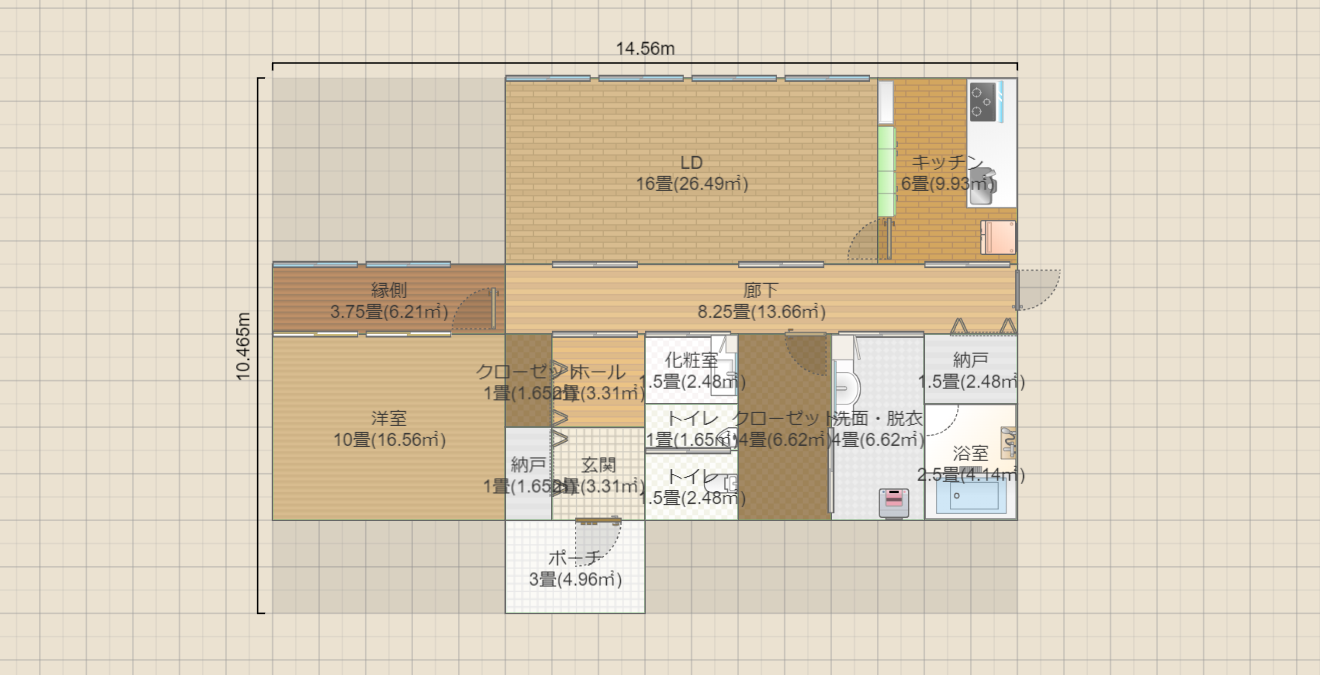This screenshot has width=1320, height=675.
Task: Select the 化粧室 room label
Action: pos(692,370)
